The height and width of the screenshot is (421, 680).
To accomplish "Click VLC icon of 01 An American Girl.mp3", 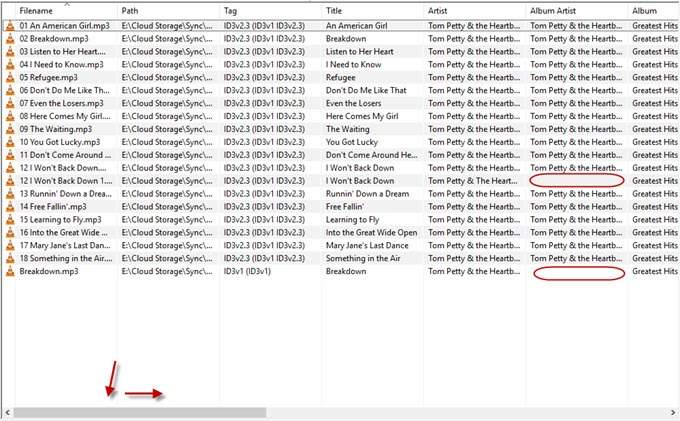I will [x=10, y=26].
